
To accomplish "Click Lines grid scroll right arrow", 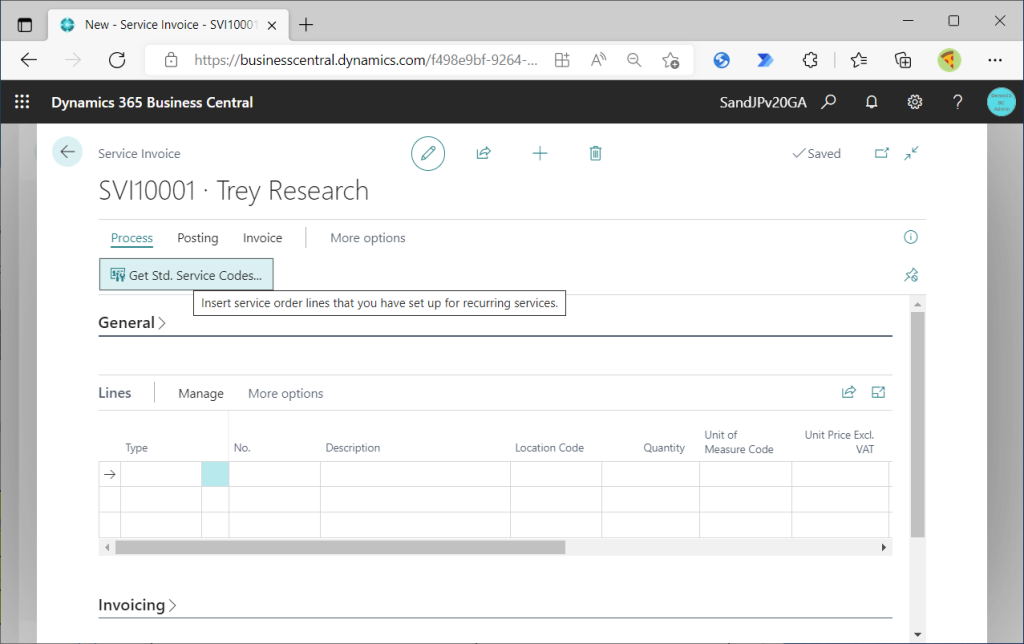I will pyautogui.click(x=884, y=547).
